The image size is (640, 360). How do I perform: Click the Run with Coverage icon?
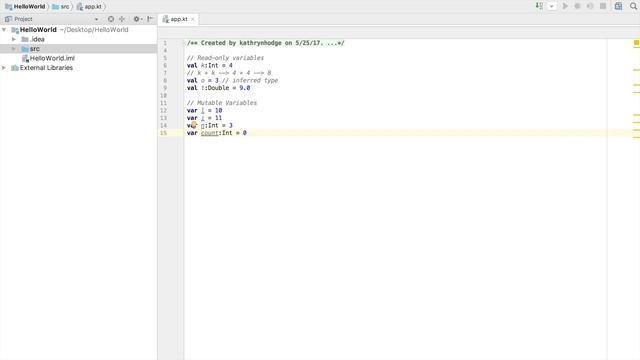coord(590,6)
